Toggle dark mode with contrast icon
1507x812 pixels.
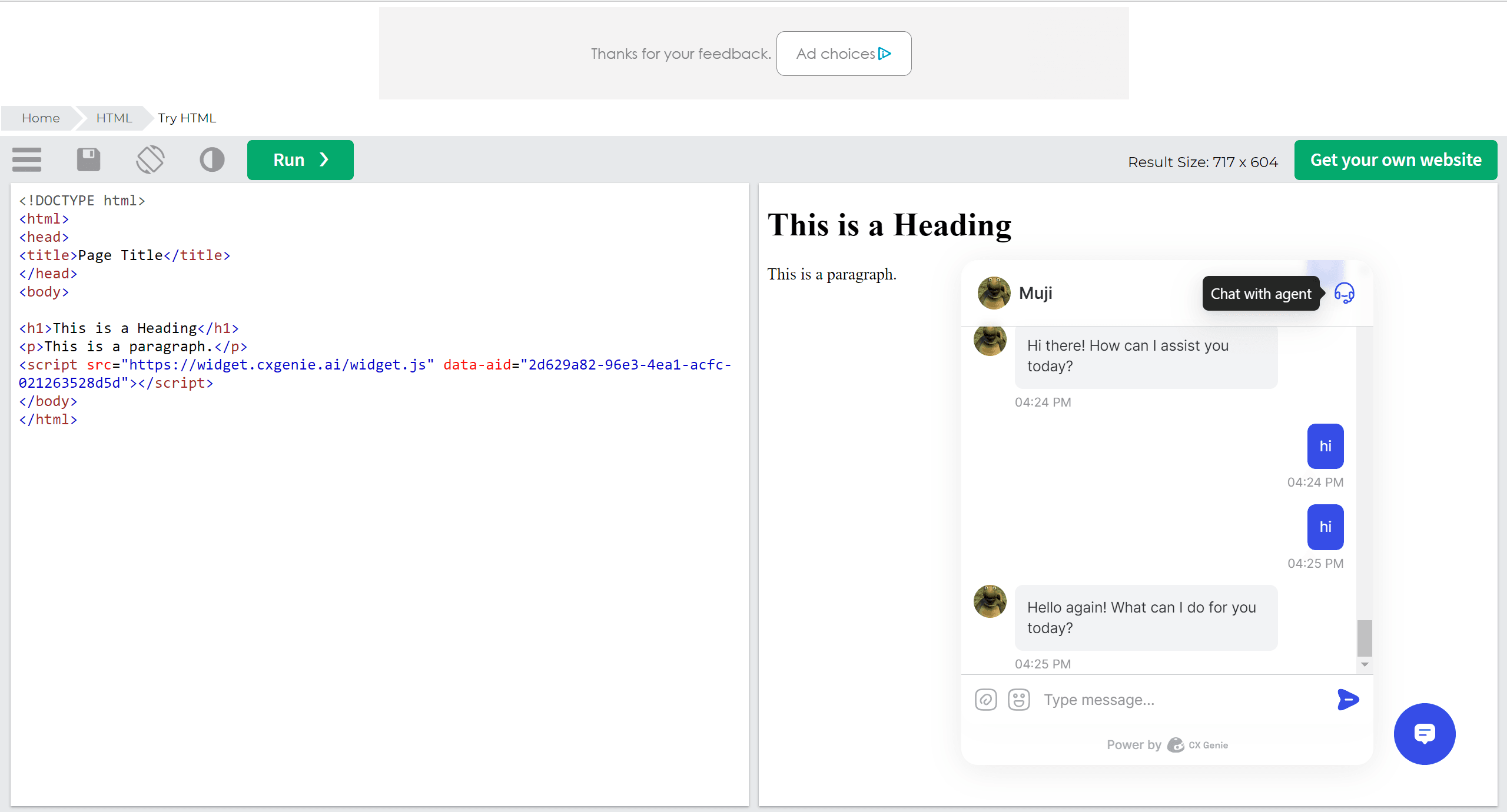pyautogui.click(x=212, y=159)
